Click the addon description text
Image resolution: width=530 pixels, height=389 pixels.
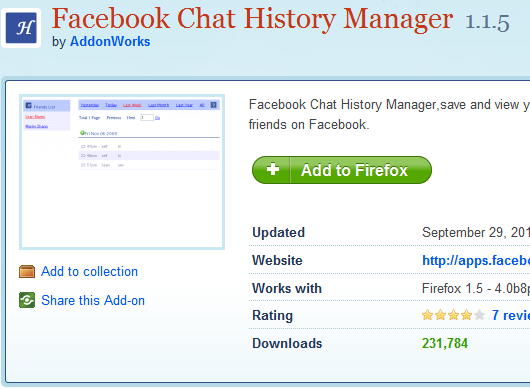pos(389,115)
